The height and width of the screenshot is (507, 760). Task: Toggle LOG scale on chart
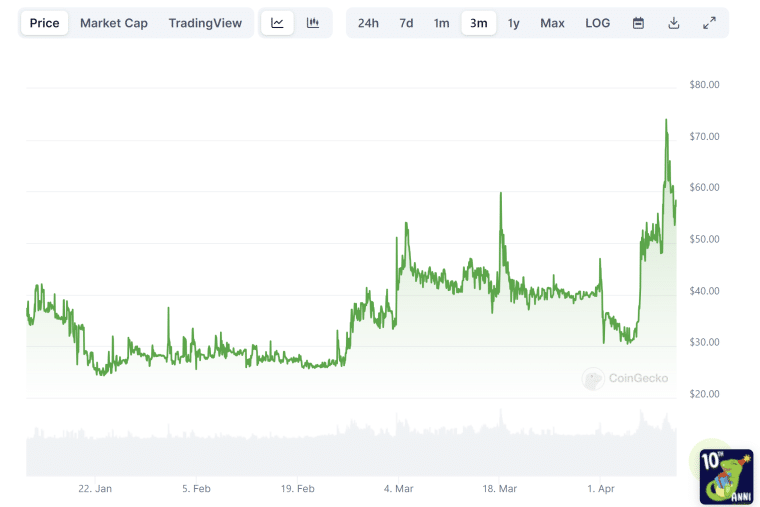[598, 23]
